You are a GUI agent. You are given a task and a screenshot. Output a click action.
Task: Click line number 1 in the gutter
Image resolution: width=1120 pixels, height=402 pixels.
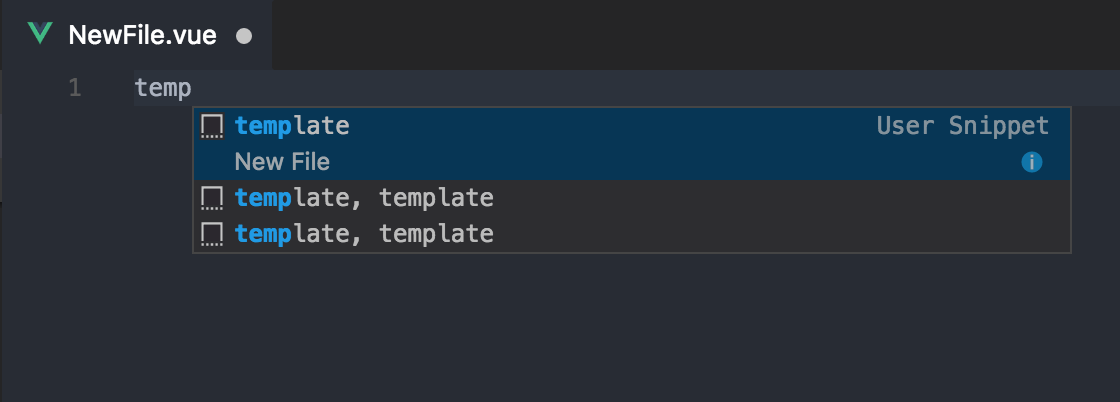[x=75, y=88]
